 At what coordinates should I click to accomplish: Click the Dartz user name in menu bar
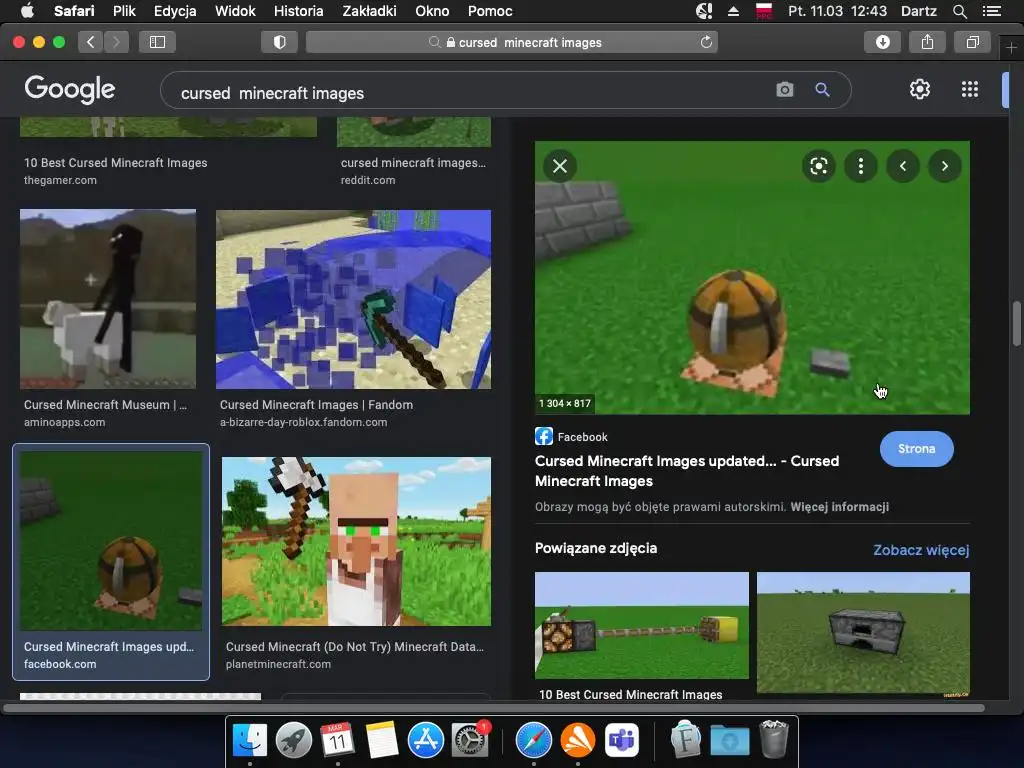click(918, 11)
